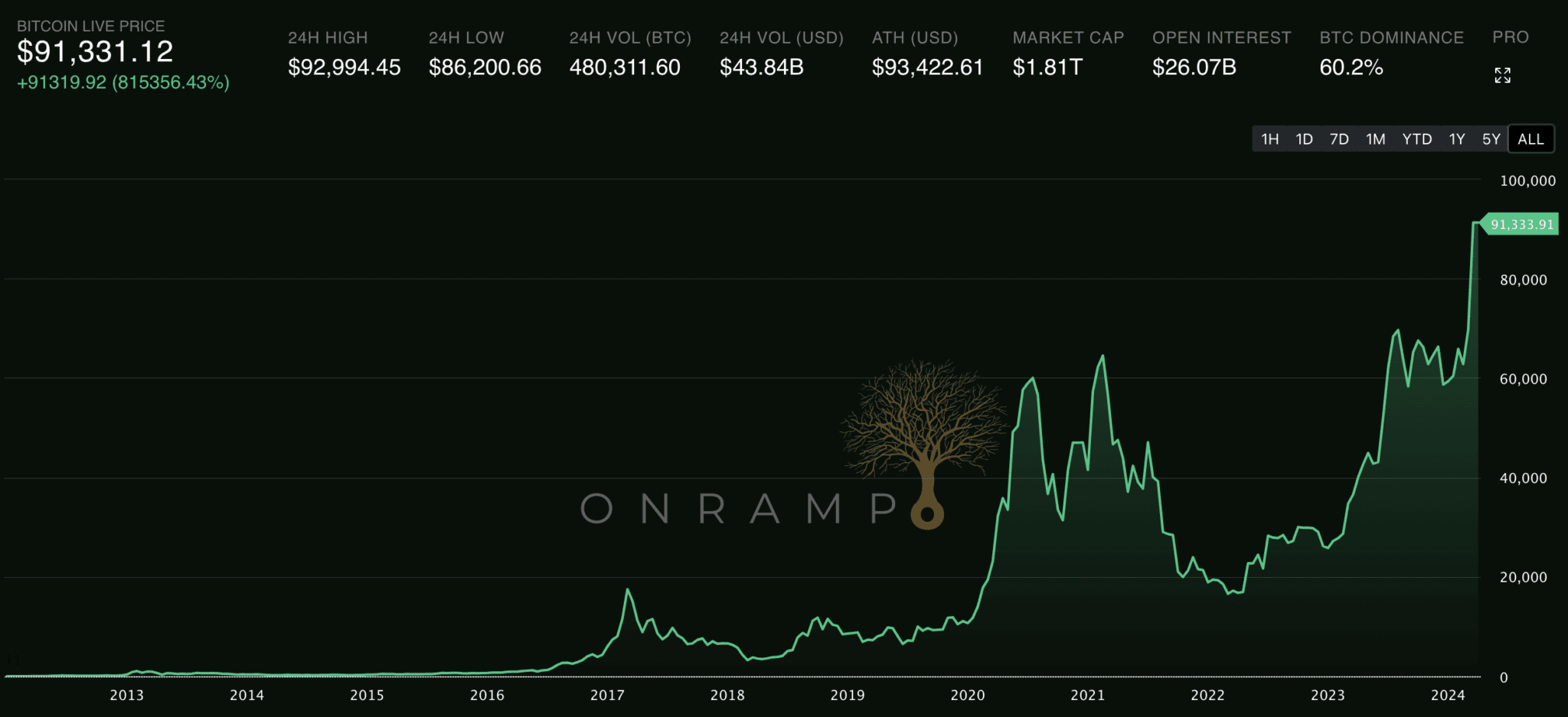
Task: Open the PRO label link
Action: (1510, 37)
